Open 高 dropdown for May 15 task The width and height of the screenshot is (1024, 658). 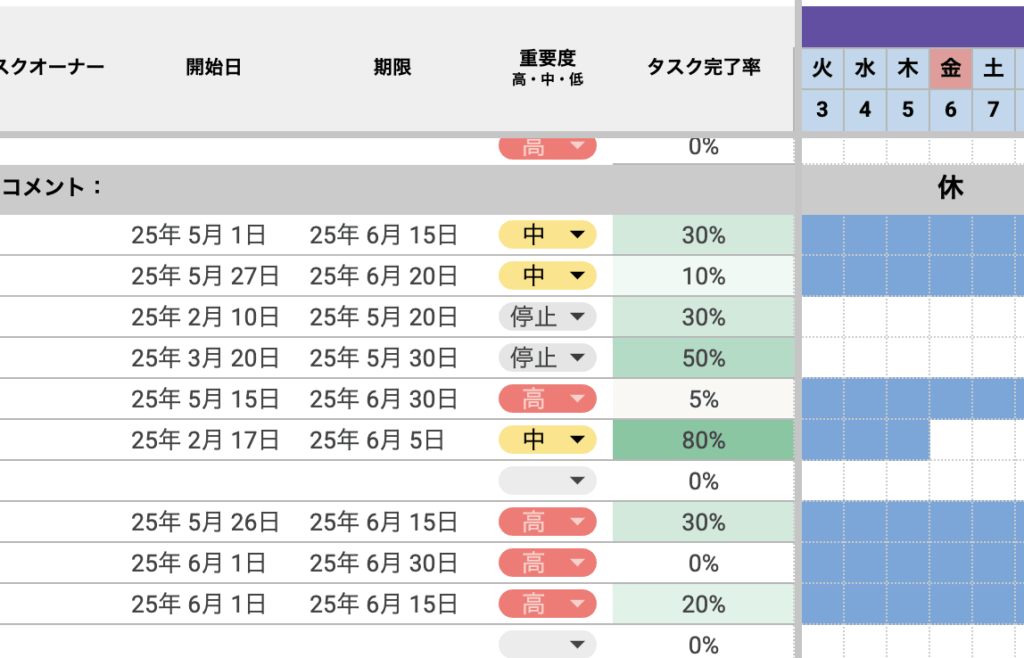point(576,399)
